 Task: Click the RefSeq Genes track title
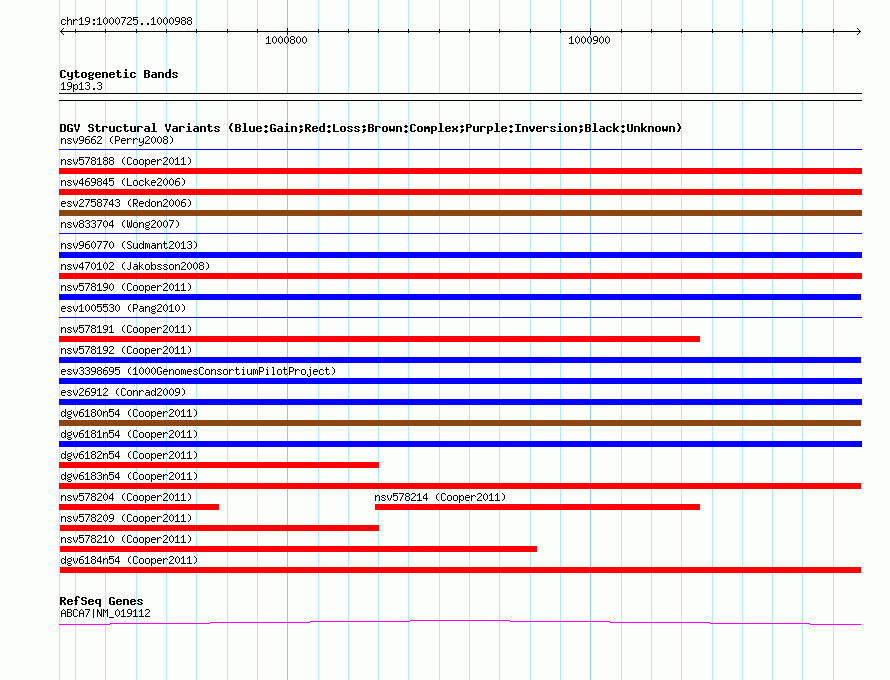[x=101, y=601]
